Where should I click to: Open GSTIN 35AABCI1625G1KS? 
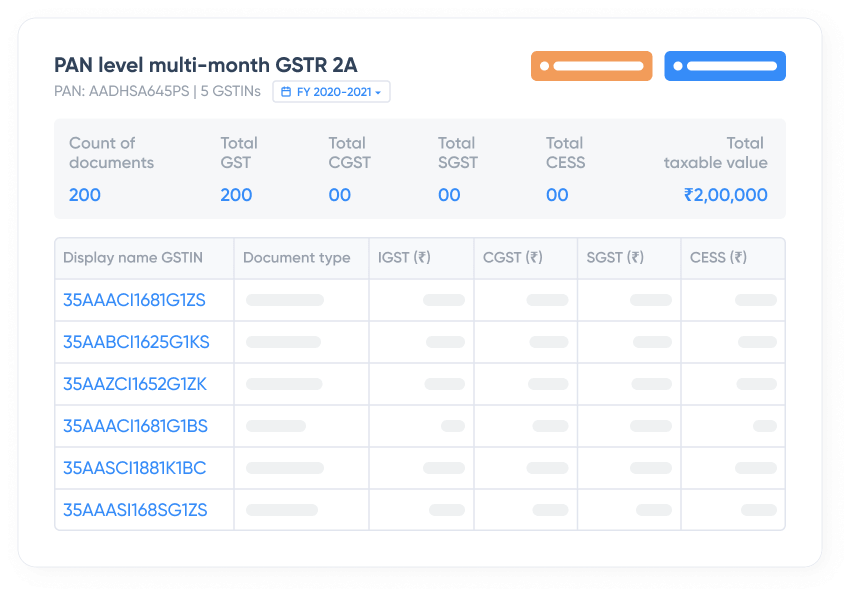click(x=136, y=342)
